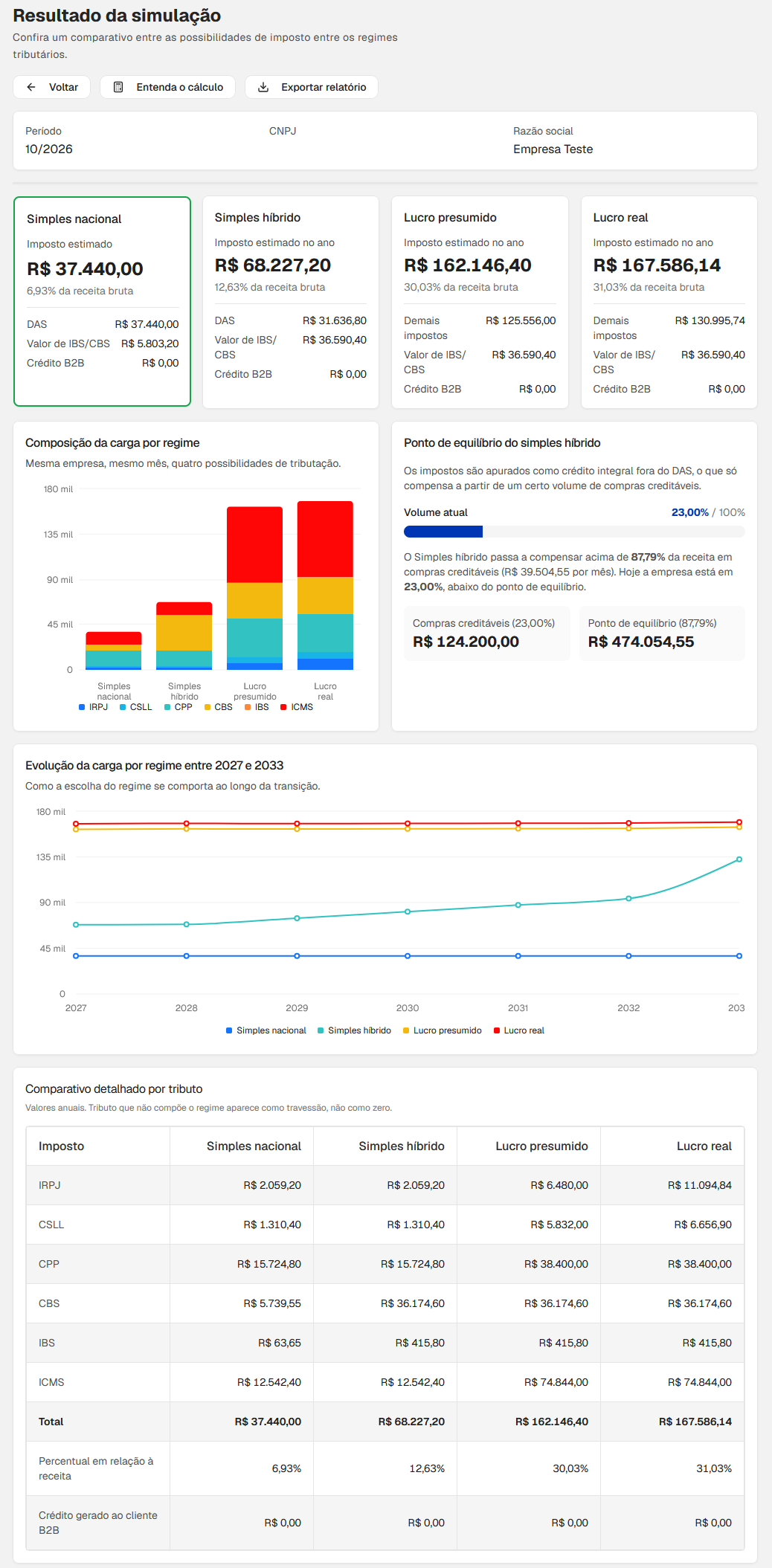Click the Volume atual progress bar

coord(574,532)
